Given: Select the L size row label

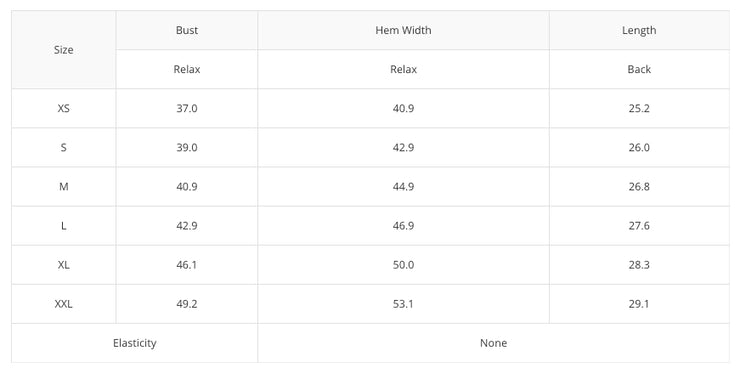Looking at the screenshot, I should coord(63,226).
